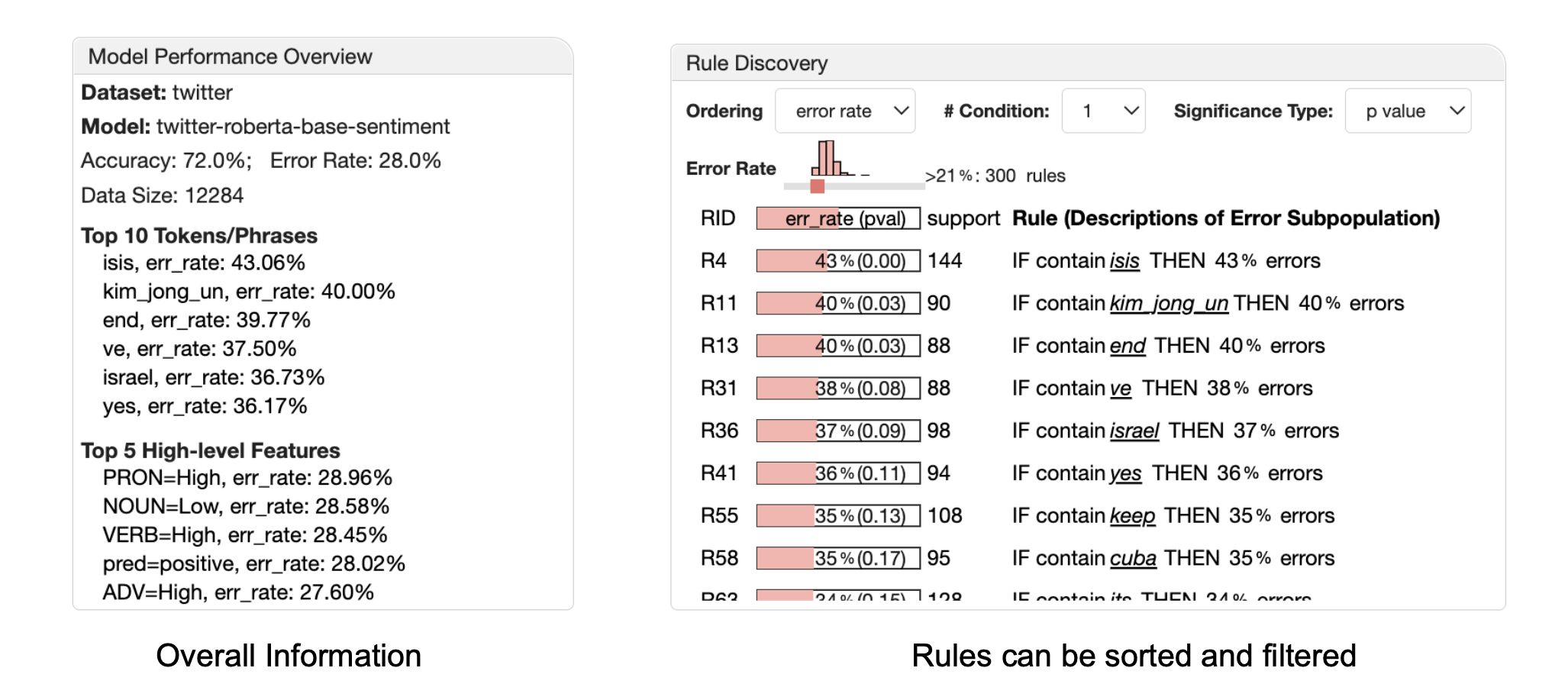Viewport: 1568px width, 684px height.
Task: Open the Ordering dropdown
Action: [845, 111]
